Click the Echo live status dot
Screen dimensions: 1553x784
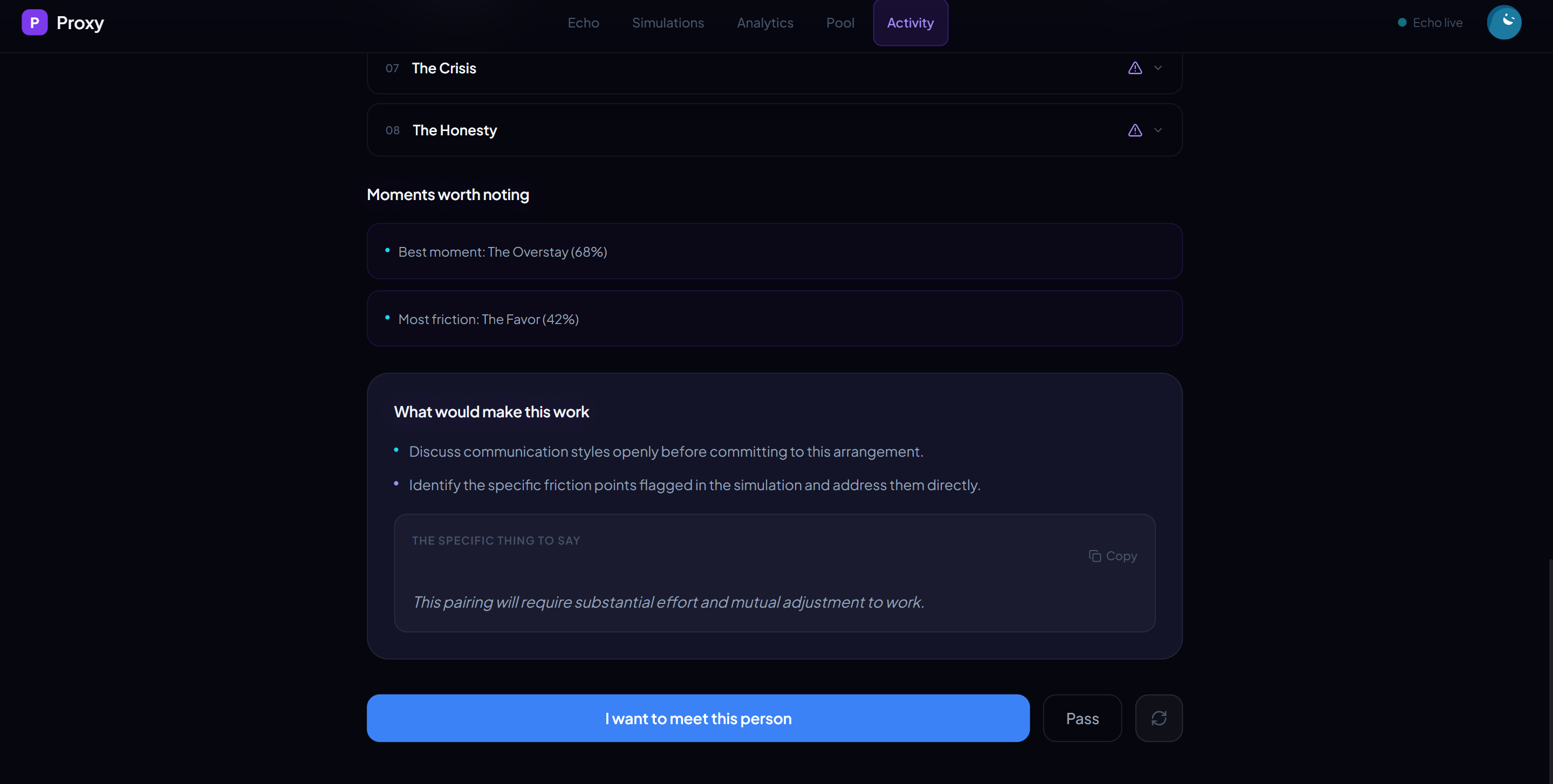[x=1401, y=23]
